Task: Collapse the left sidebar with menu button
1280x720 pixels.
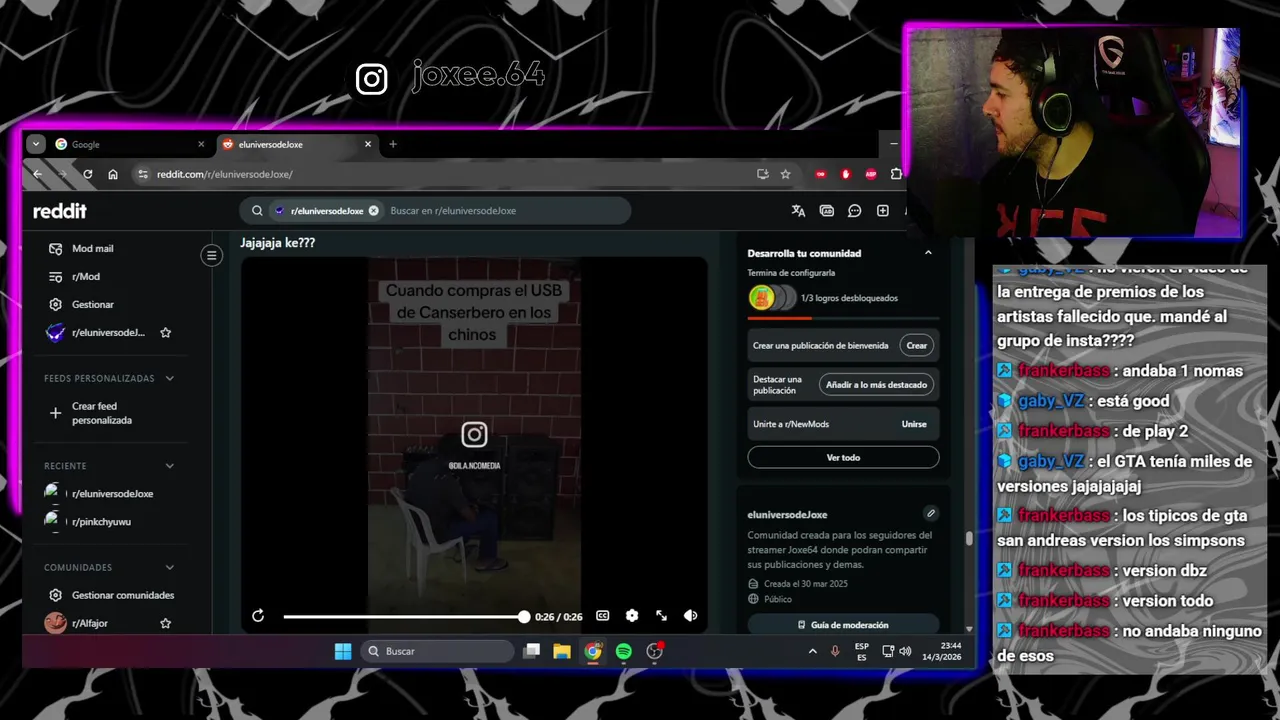Action: pos(211,255)
